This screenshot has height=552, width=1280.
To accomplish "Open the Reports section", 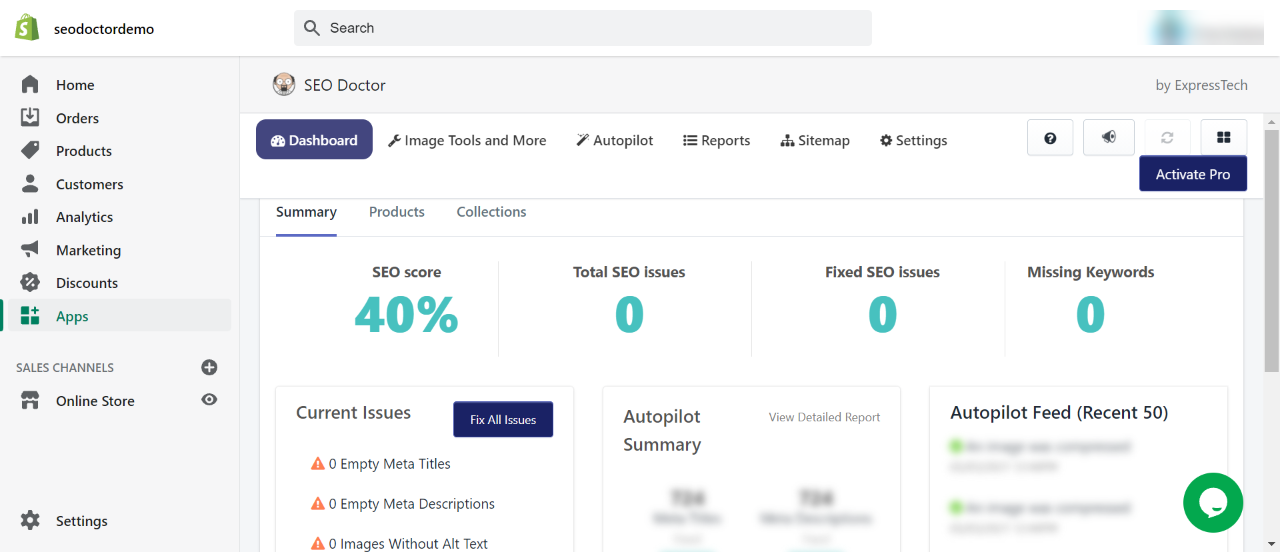I will click(717, 140).
